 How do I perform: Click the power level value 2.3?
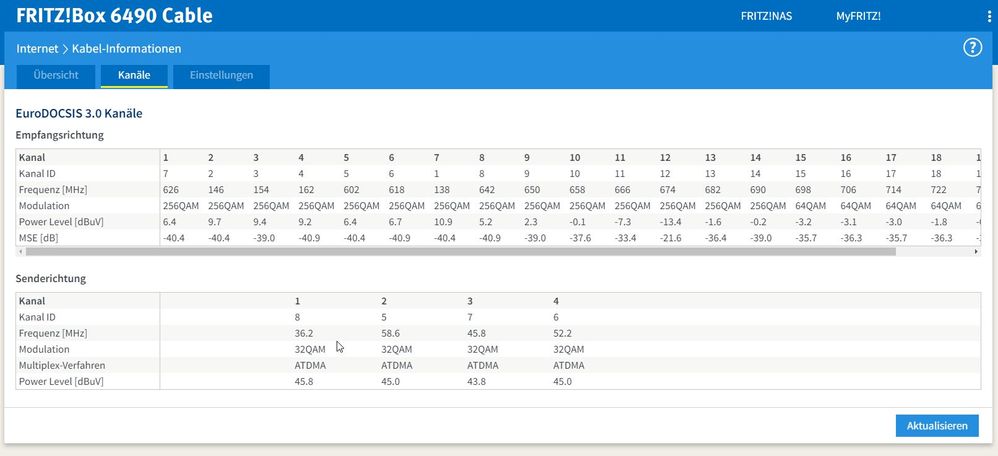click(x=531, y=222)
